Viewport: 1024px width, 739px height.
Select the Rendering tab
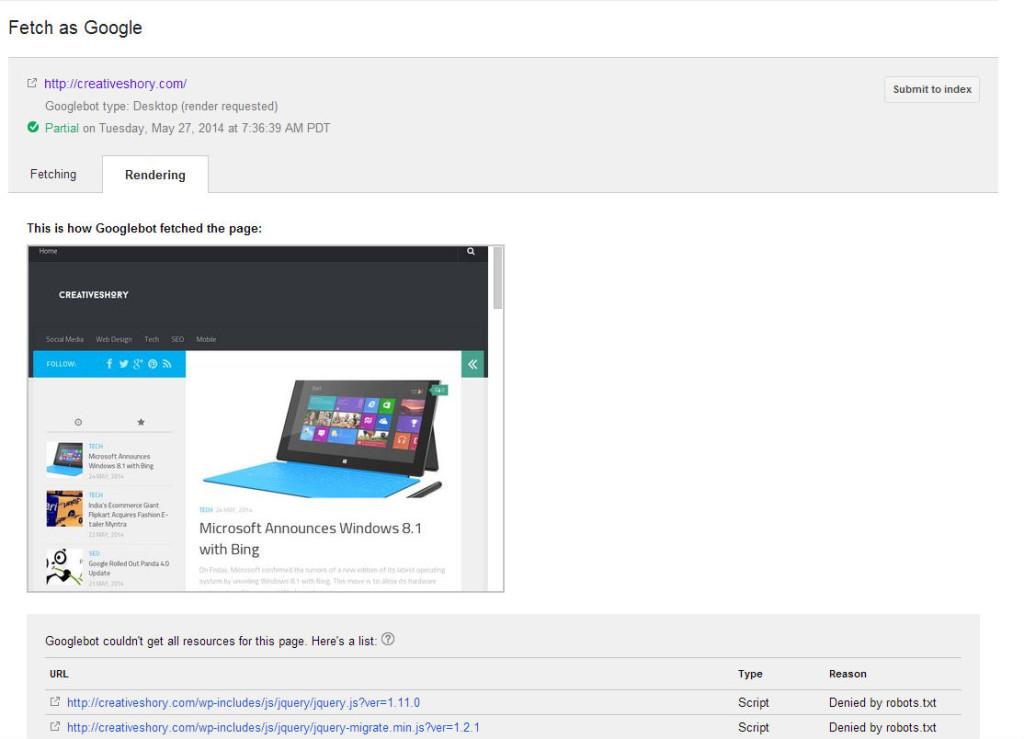155,174
